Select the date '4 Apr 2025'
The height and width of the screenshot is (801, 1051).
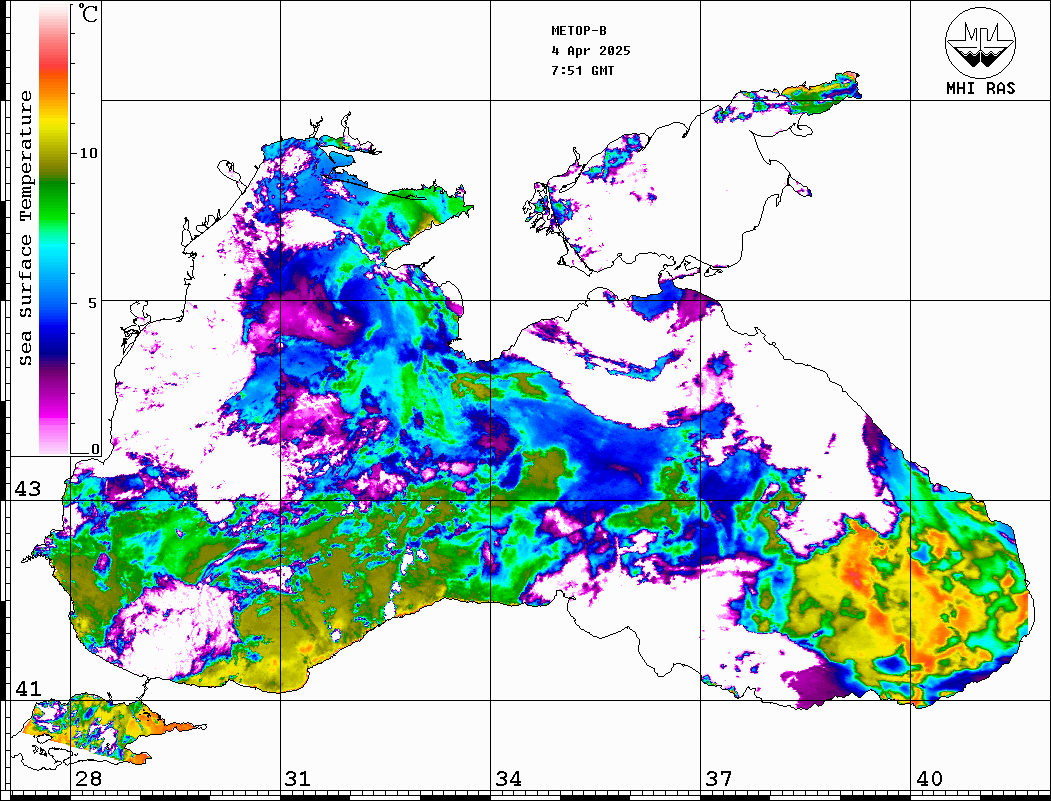point(591,51)
